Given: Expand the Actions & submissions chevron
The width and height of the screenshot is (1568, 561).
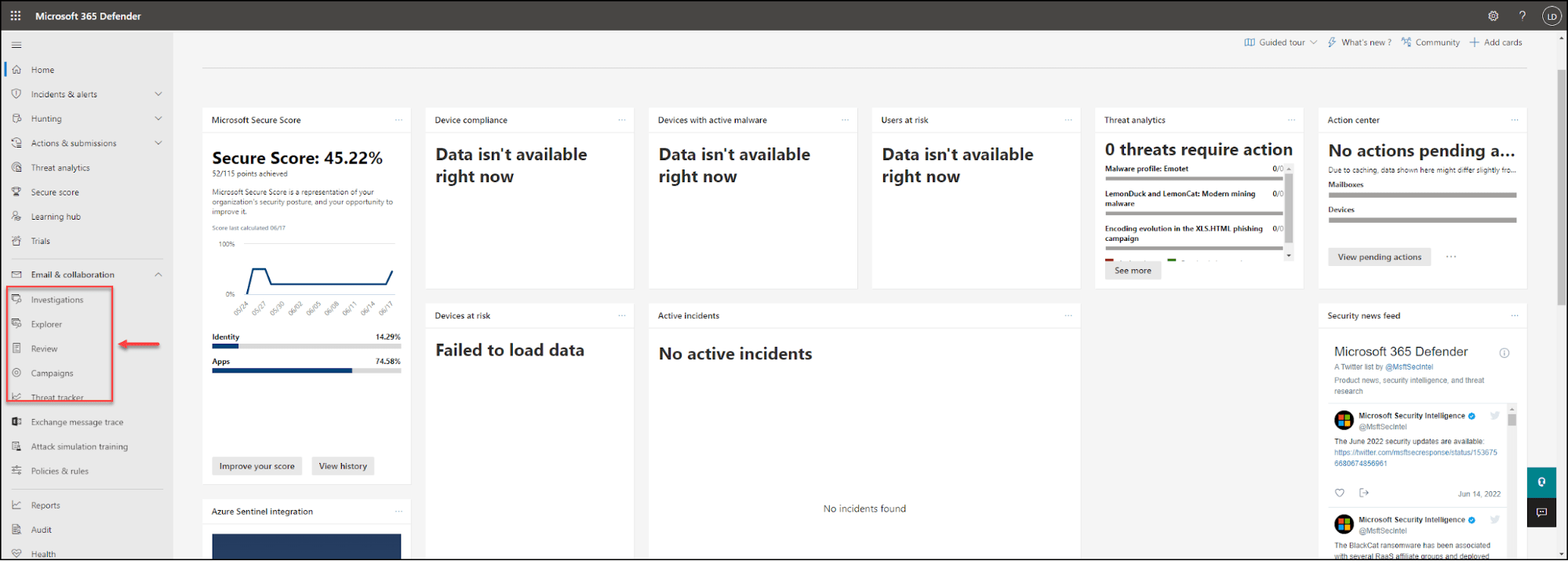Looking at the screenshot, I should click(158, 143).
